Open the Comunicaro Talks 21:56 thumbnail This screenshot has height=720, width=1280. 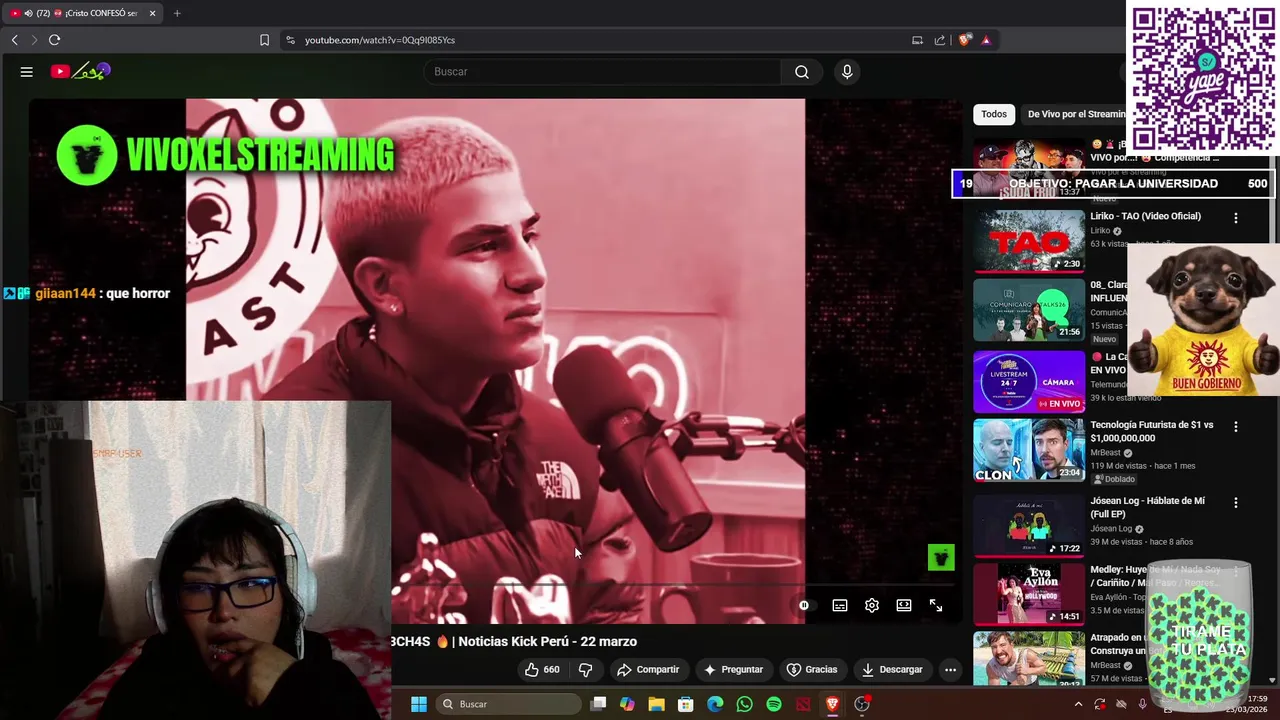1029,310
